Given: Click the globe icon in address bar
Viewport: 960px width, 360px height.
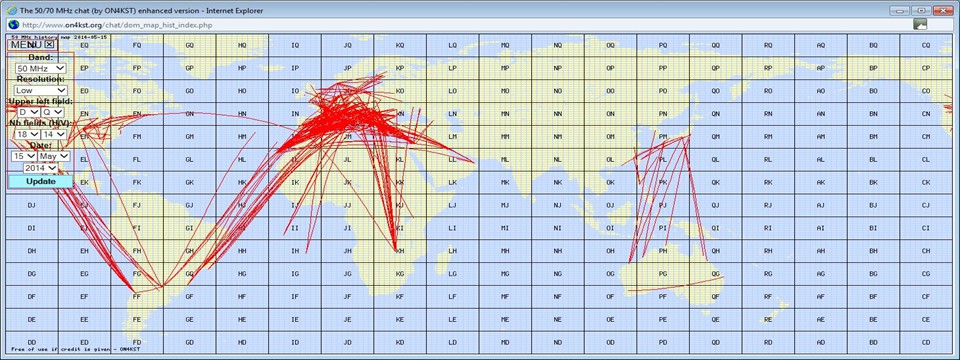Looking at the screenshot, I should 12,24.
